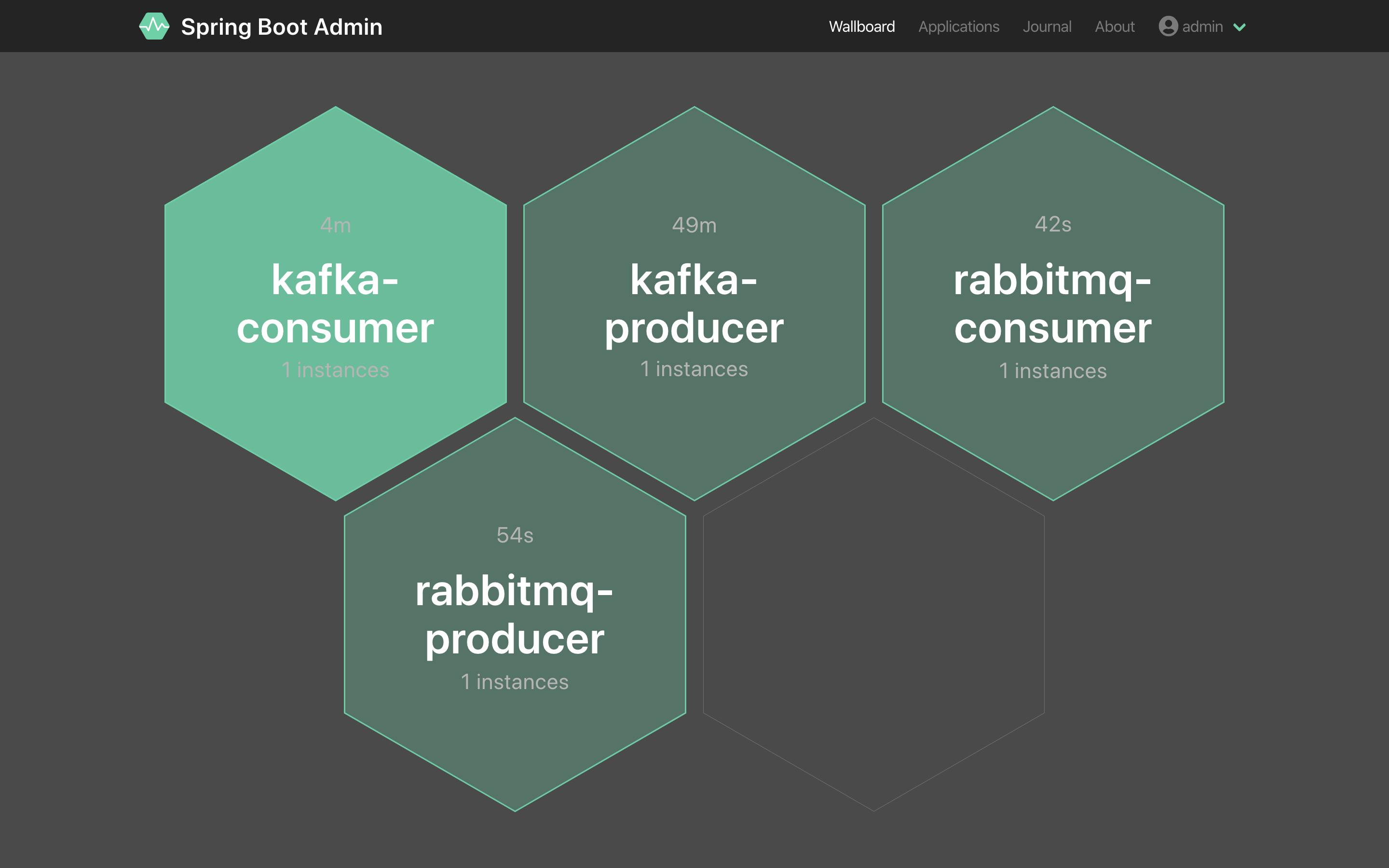Screen dimensions: 1389x868
Task: Click instances count under kafka-producer
Action: [x=694, y=369]
